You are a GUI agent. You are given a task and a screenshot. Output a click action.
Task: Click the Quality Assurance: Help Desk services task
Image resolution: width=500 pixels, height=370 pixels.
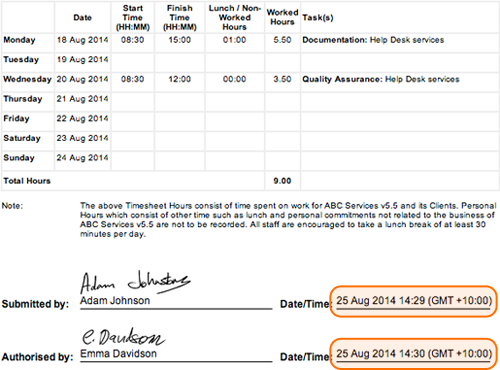click(381, 79)
